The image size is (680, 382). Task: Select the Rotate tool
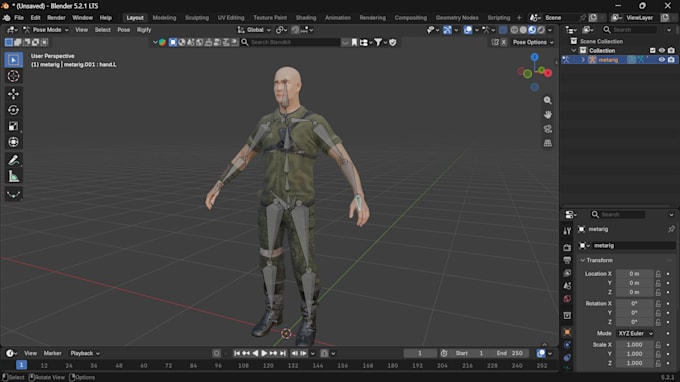point(13,110)
